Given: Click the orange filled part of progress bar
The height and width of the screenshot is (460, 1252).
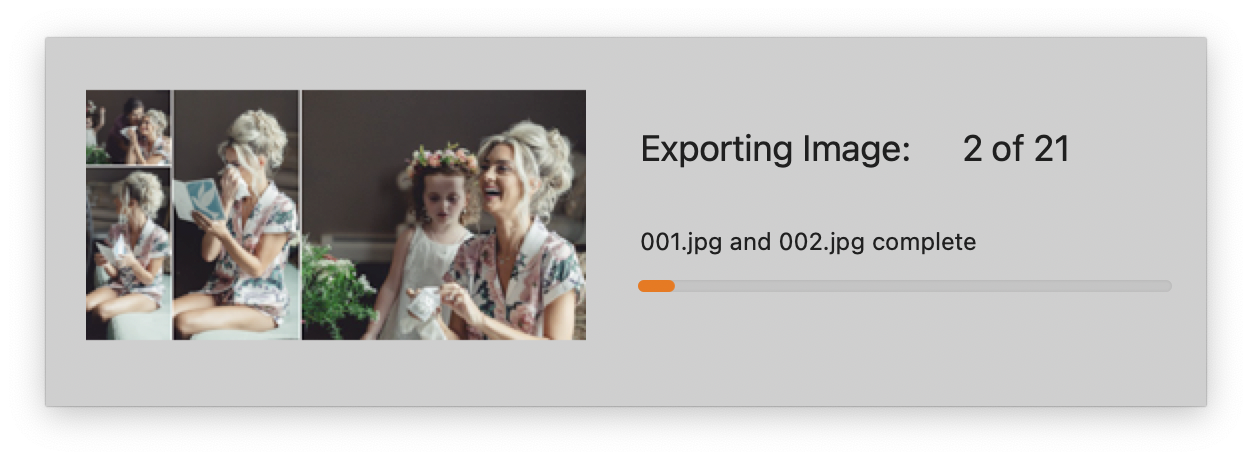Looking at the screenshot, I should tap(656, 286).
